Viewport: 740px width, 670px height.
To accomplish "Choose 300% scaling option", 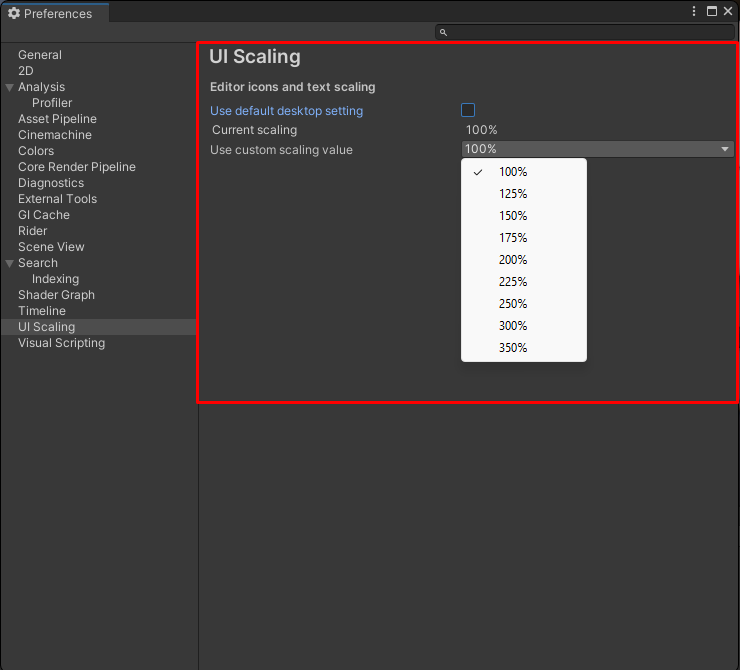I will (524, 326).
